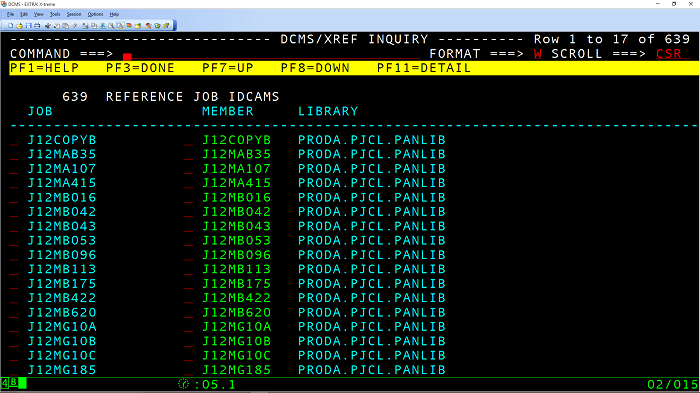Image resolution: width=700 pixels, height=393 pixels.
Task: Click the connect plug toolbar icon
Action: tap(48, 25)
